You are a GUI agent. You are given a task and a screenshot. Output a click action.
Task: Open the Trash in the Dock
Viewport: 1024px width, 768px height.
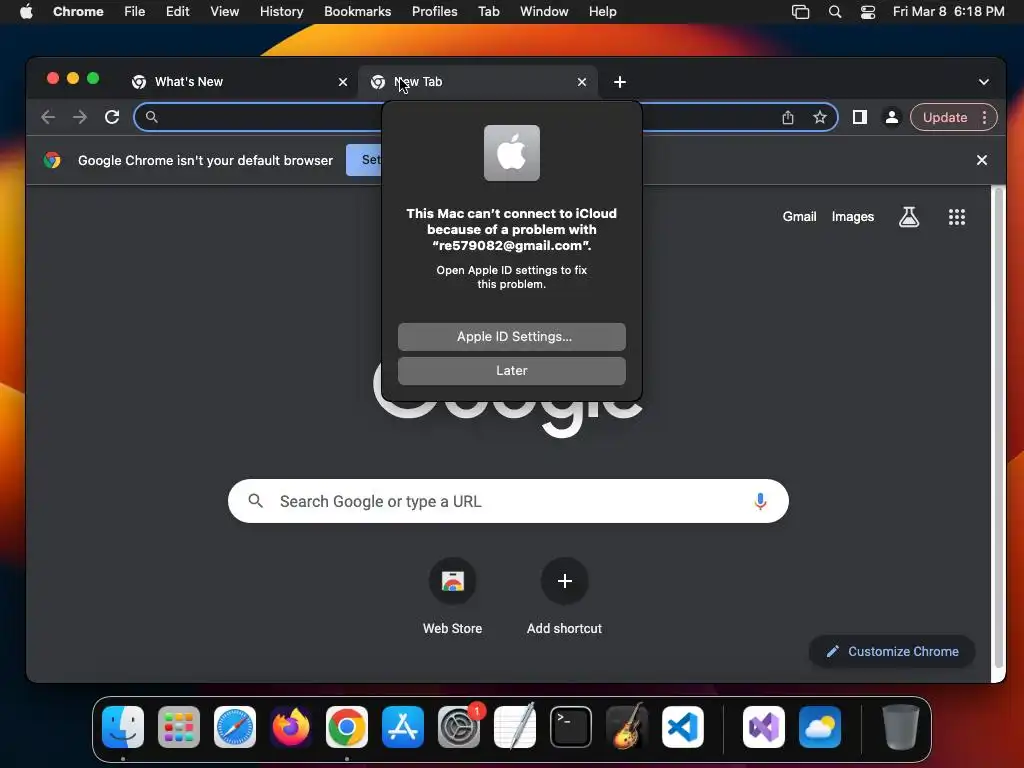coord(901,727)
